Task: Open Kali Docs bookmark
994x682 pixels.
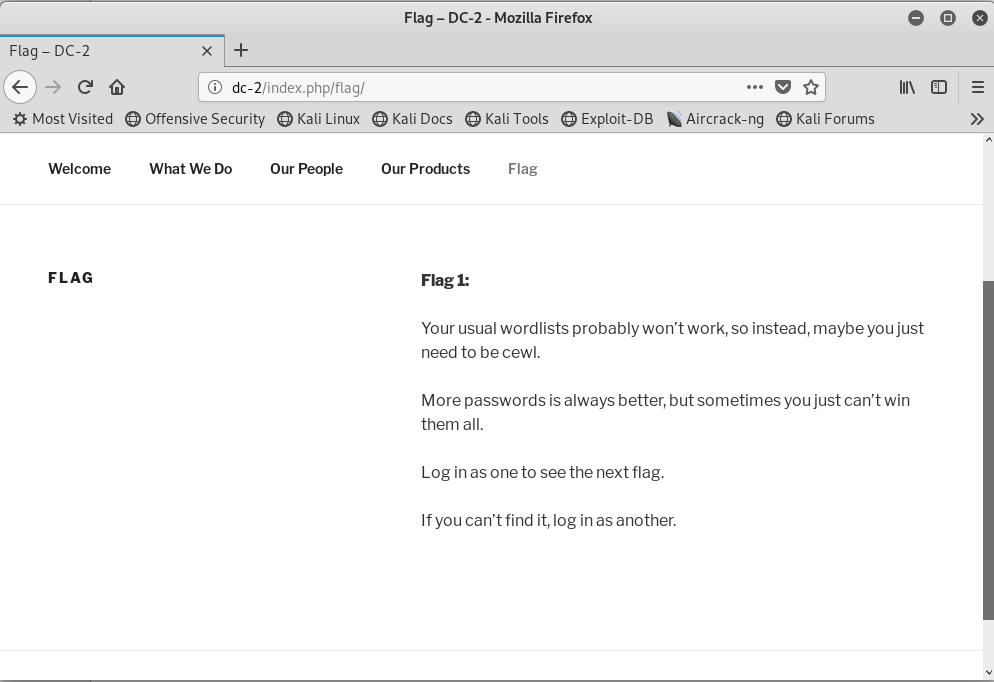Action: click(x=413, y=119)
